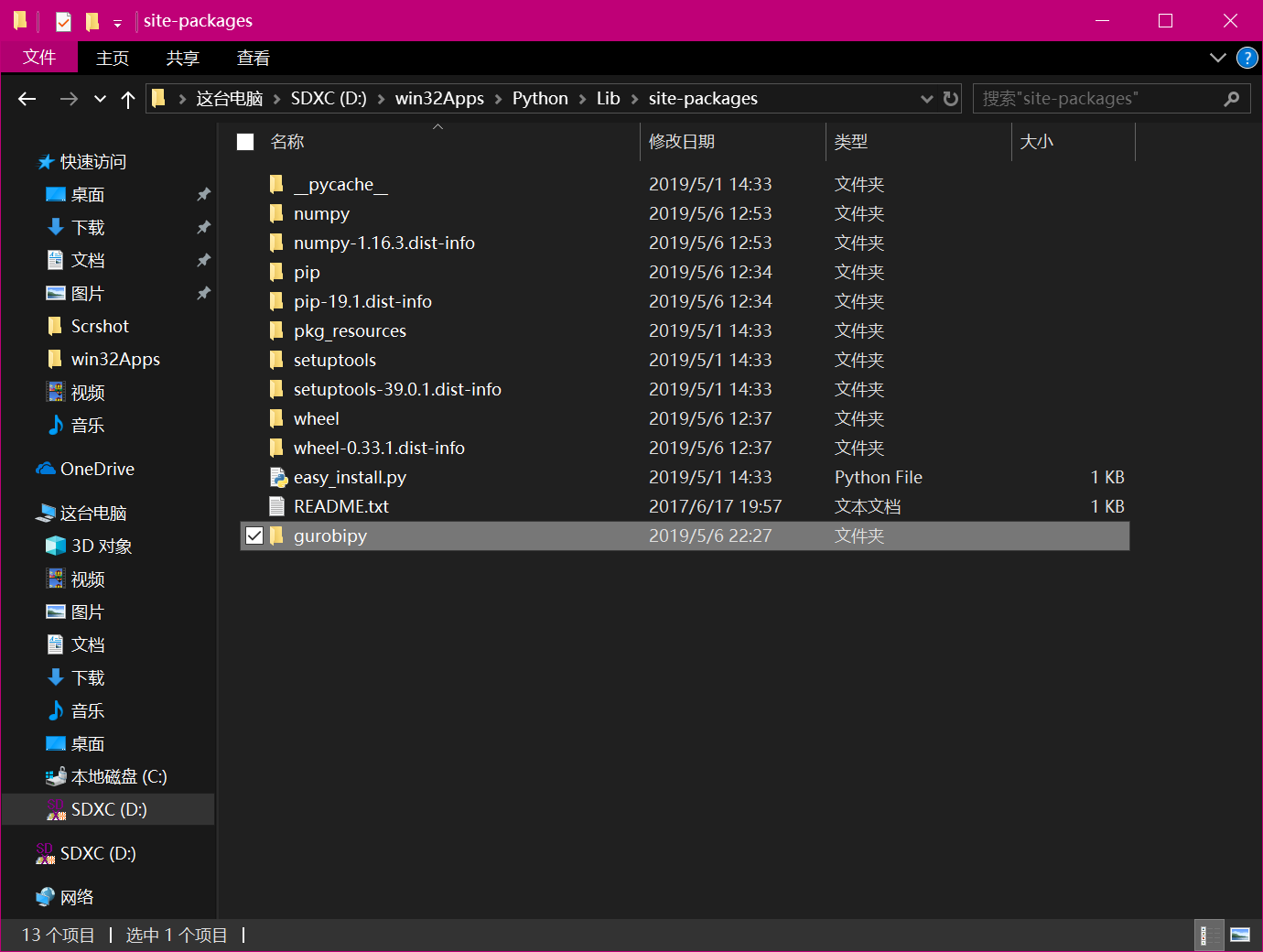Select the pkg_resources folder icon
Image resolution: width=1263 pixels, height=952 pixels.
tap(276, 330)
